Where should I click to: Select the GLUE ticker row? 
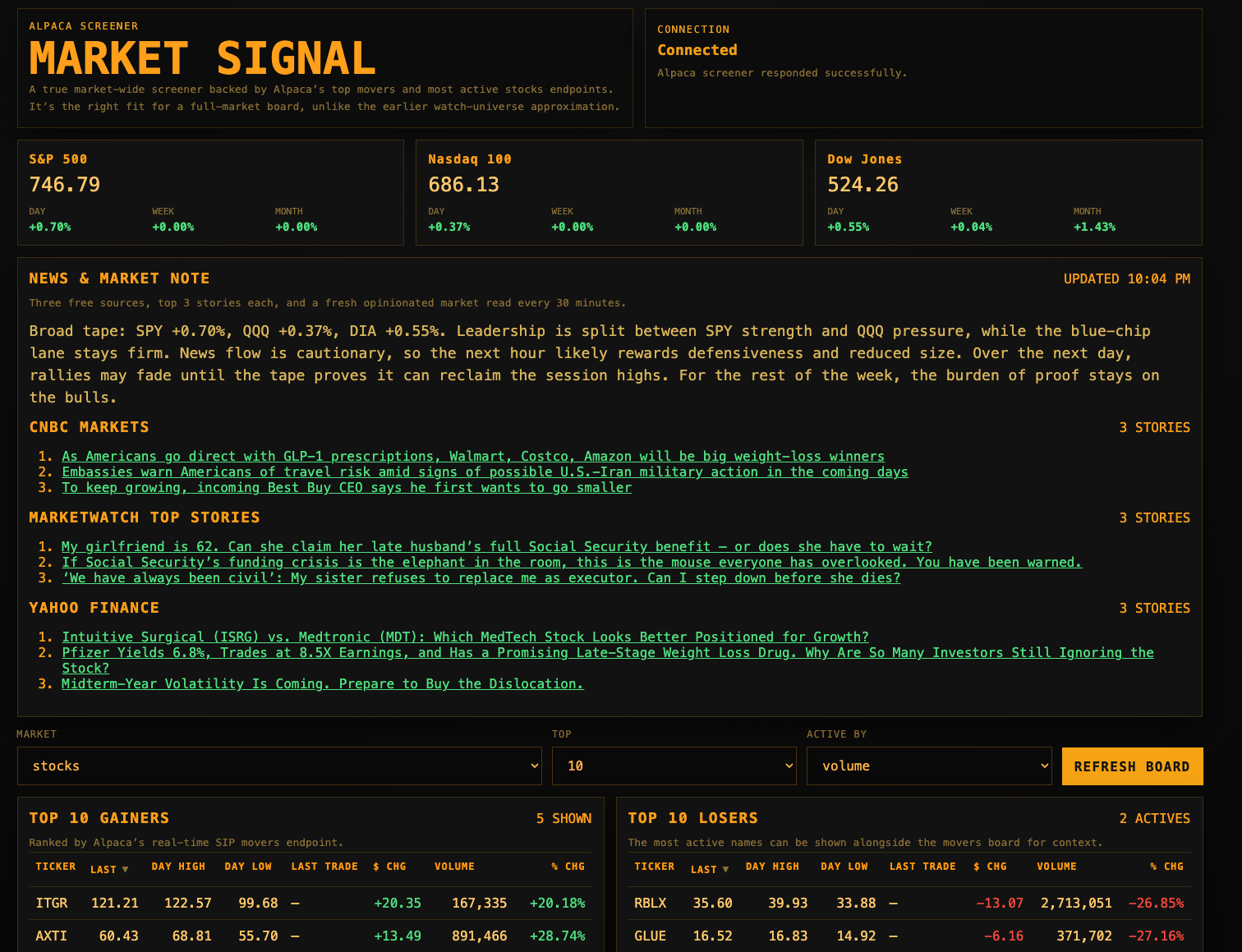click(x=909, y=936)
